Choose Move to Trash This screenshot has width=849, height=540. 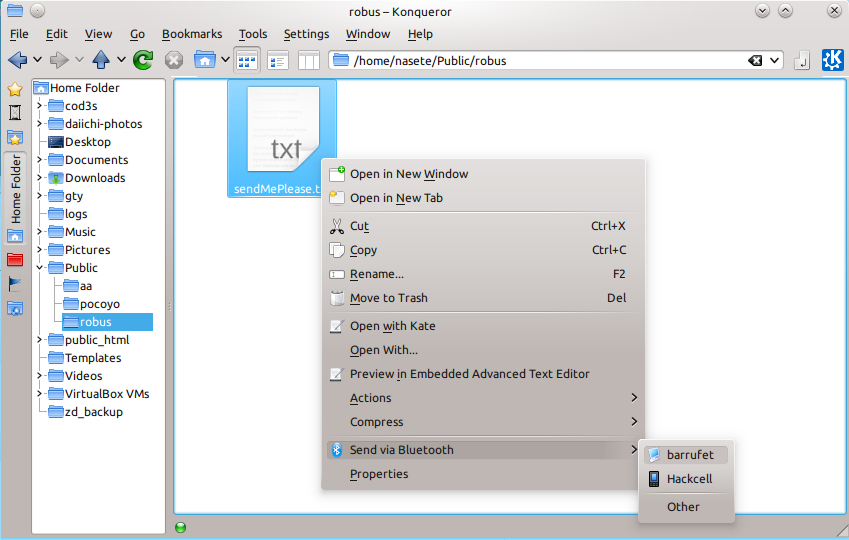pyautogui.click(x=482, y=298)
